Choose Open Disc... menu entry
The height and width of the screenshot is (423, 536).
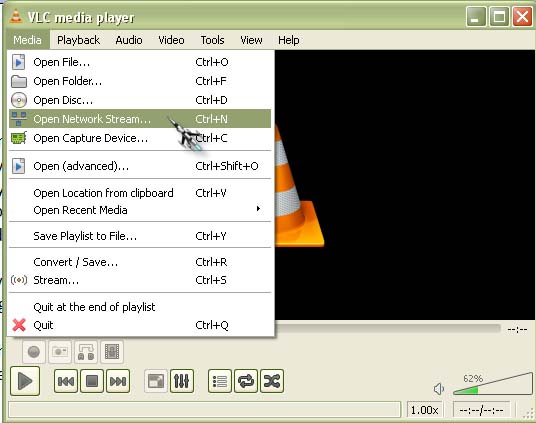[x=139, y=100]
